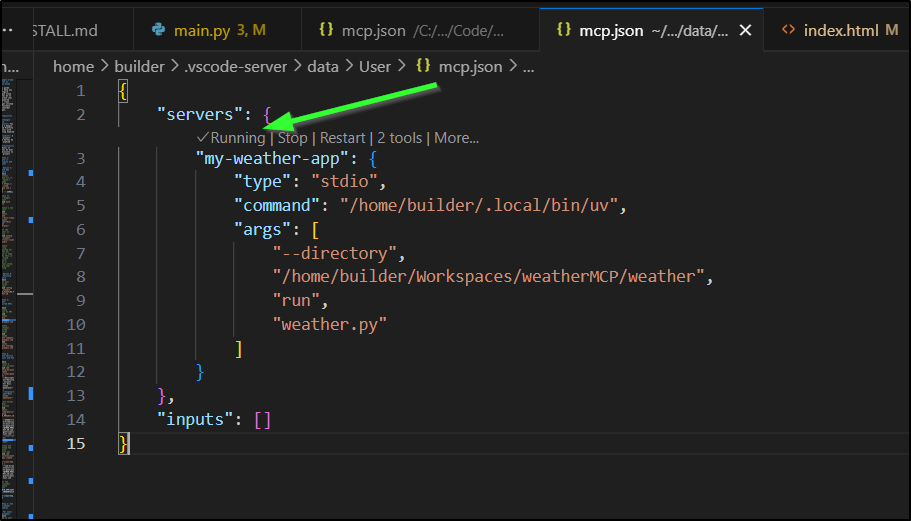The height and width of the screenshot is (521, 911).
Task: Stop the my-weather-app server
Action: coord(292,138)
